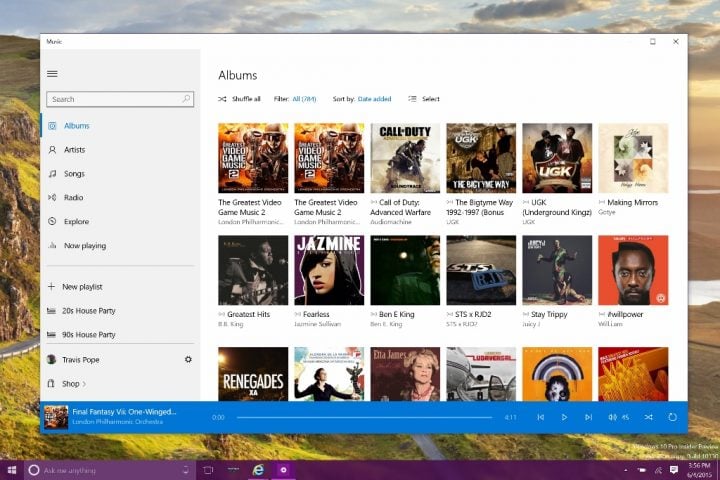Click the Music app taskbar icon
The height and width of the screenshot is (480, 720).
pyautogui.click(x=283, y=470)
